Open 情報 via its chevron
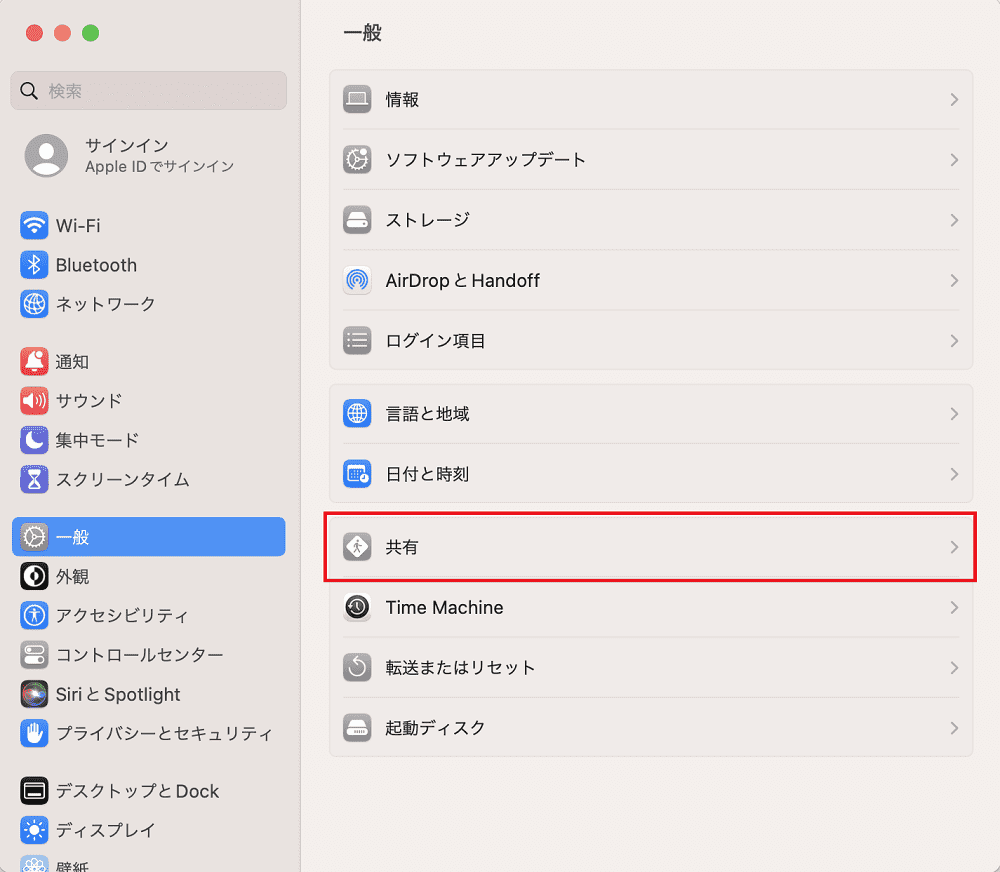This screenshot has height=872, width=1000. [x=954, y=100]
